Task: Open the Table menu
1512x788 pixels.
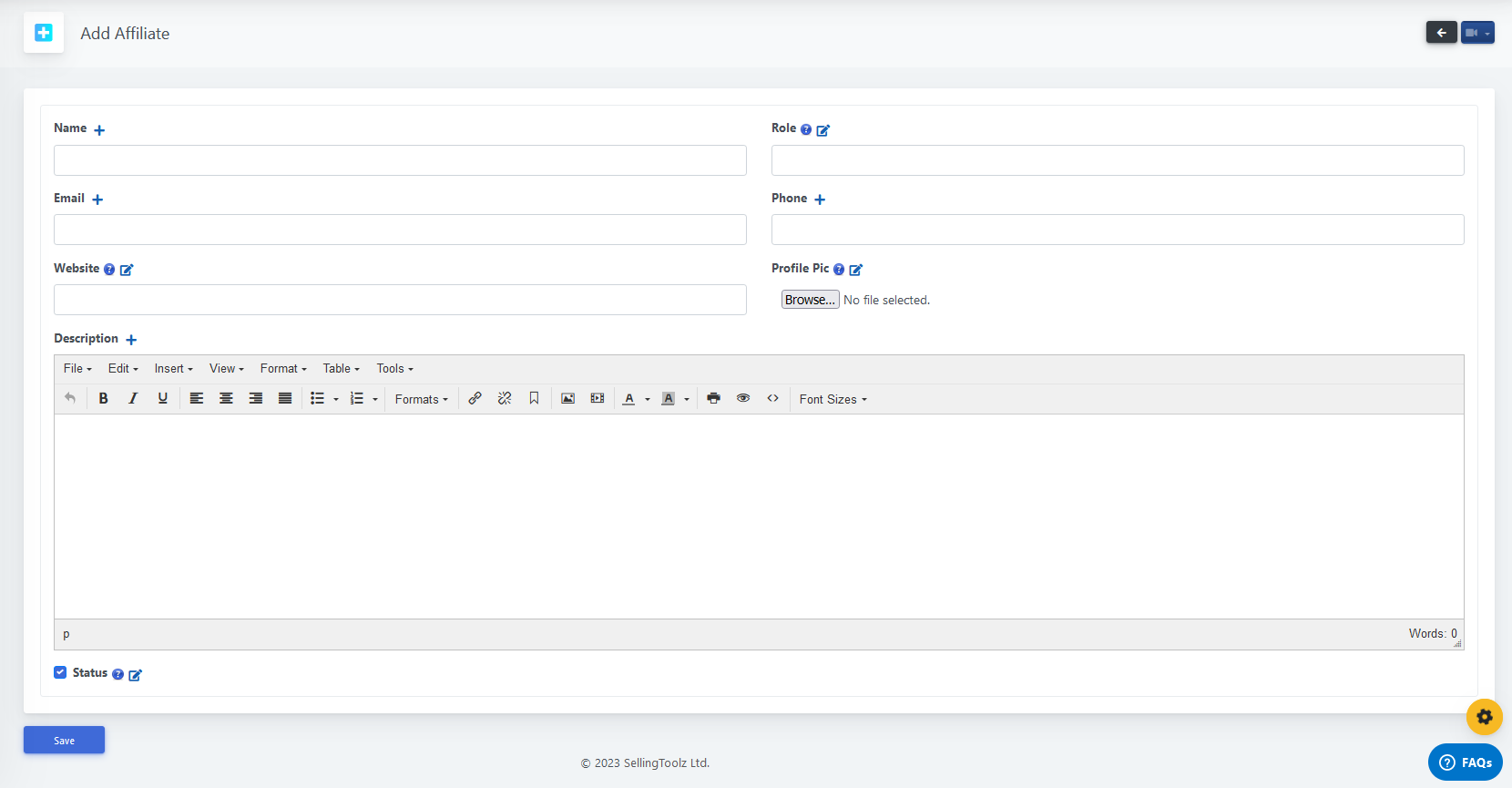Action: click(x=341, y=369)
